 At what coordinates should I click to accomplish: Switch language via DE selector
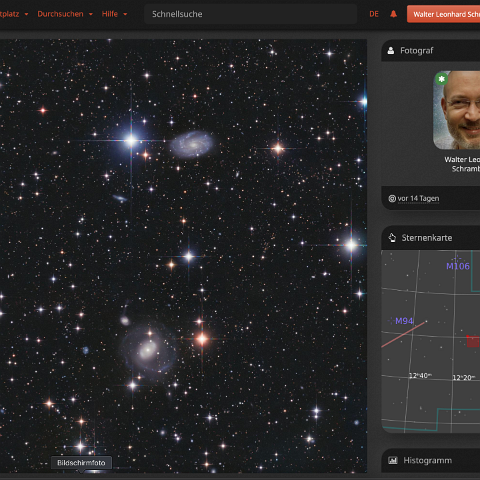pos(374,14)
